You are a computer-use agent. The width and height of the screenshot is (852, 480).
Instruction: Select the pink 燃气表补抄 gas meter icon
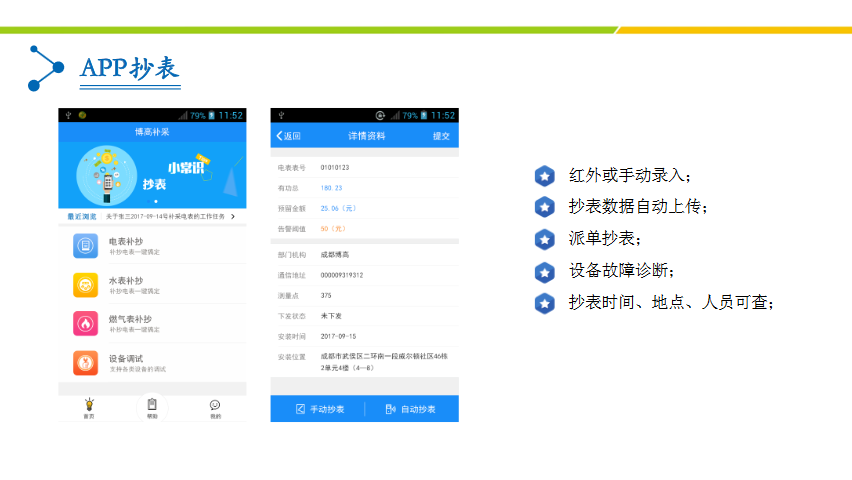[x=86, y=324]
